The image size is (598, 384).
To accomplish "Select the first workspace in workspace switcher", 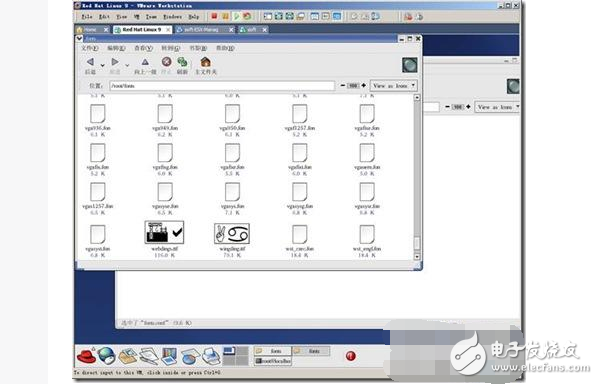I will (x=229, y=350).
